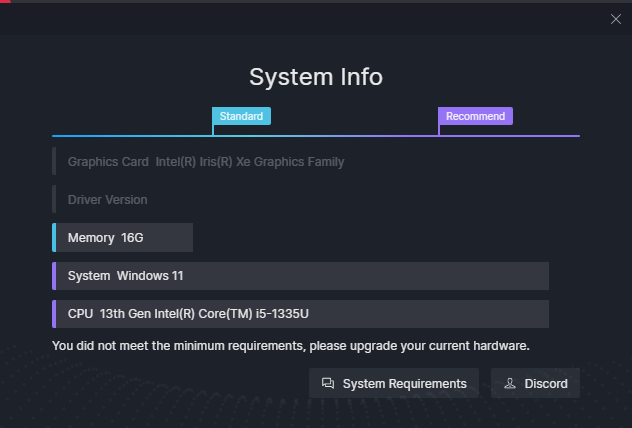This screenshot has width=632, height=428.
Task: Open the System Requirements page
Action: point(394,383)
